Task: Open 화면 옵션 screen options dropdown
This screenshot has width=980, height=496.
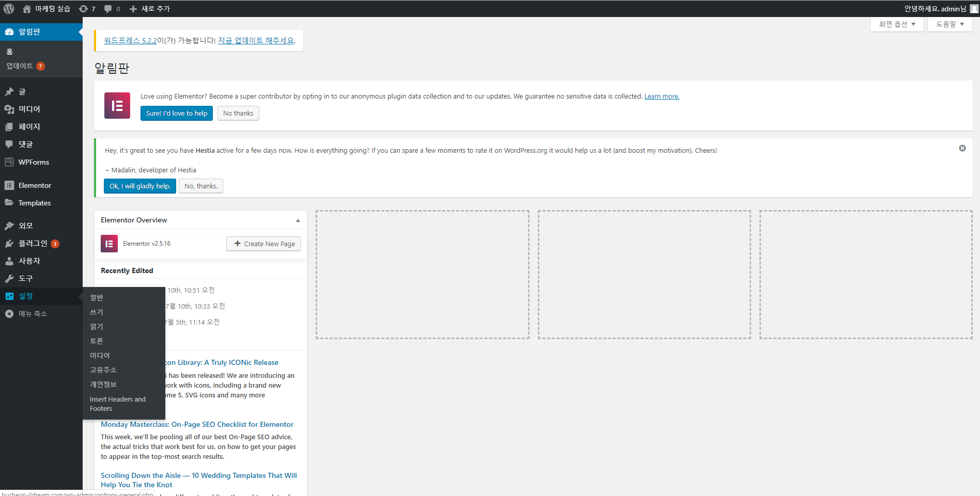Action: pyautogui.click(x=897, y=24)
